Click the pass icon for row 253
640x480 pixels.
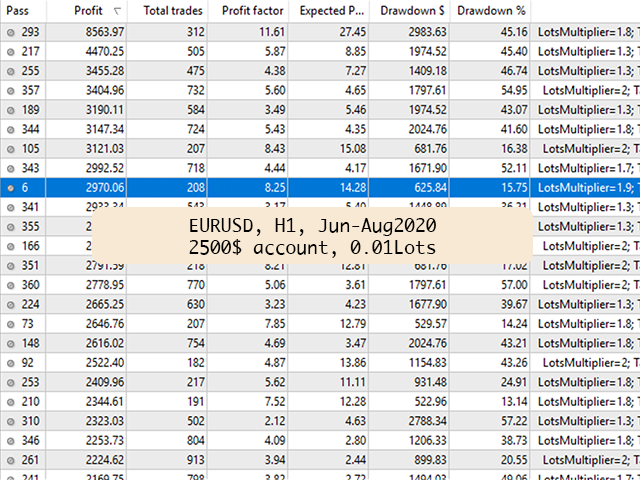pos(11,382)
